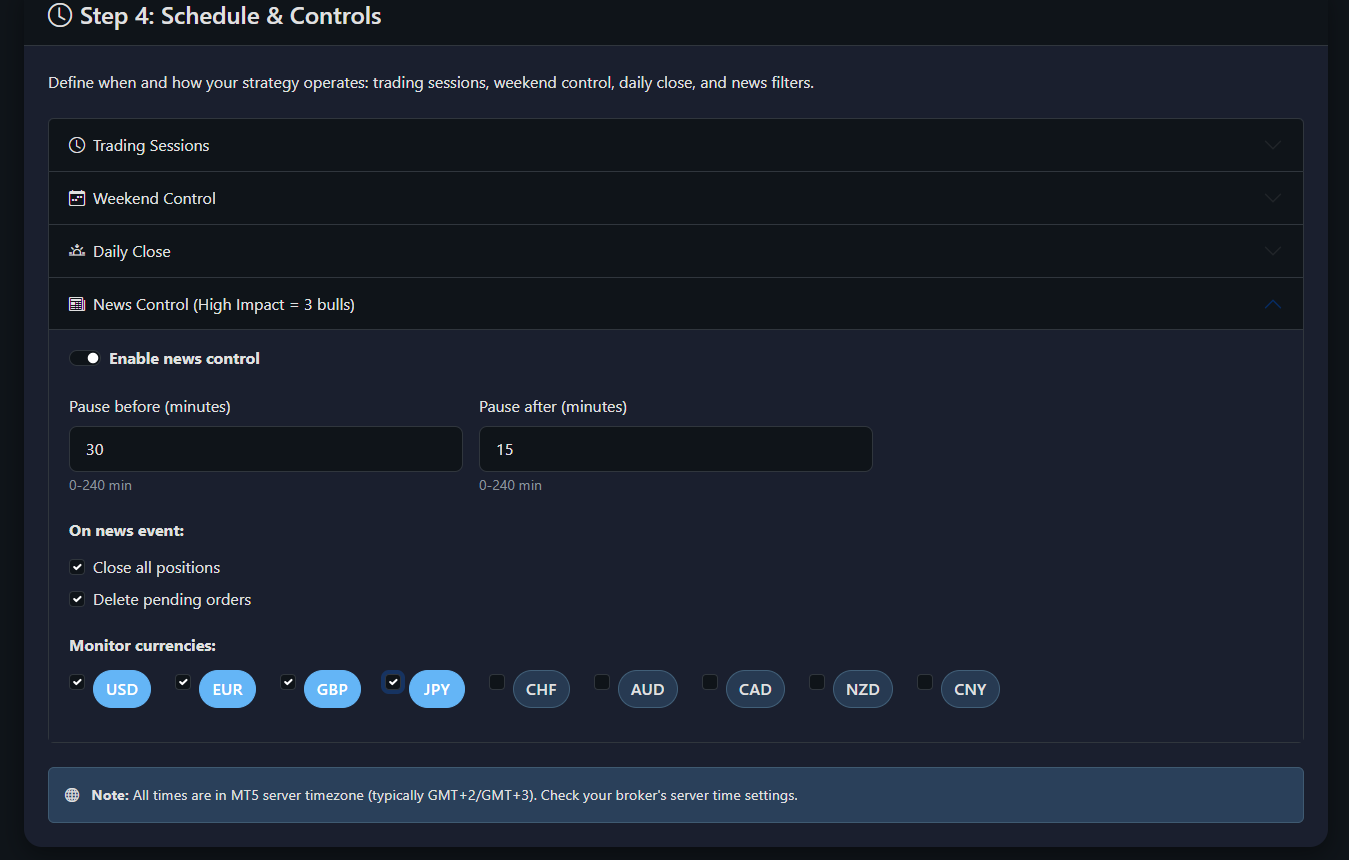
Task: Click the Delete pending orders label
Action: [x=172, y=599]
